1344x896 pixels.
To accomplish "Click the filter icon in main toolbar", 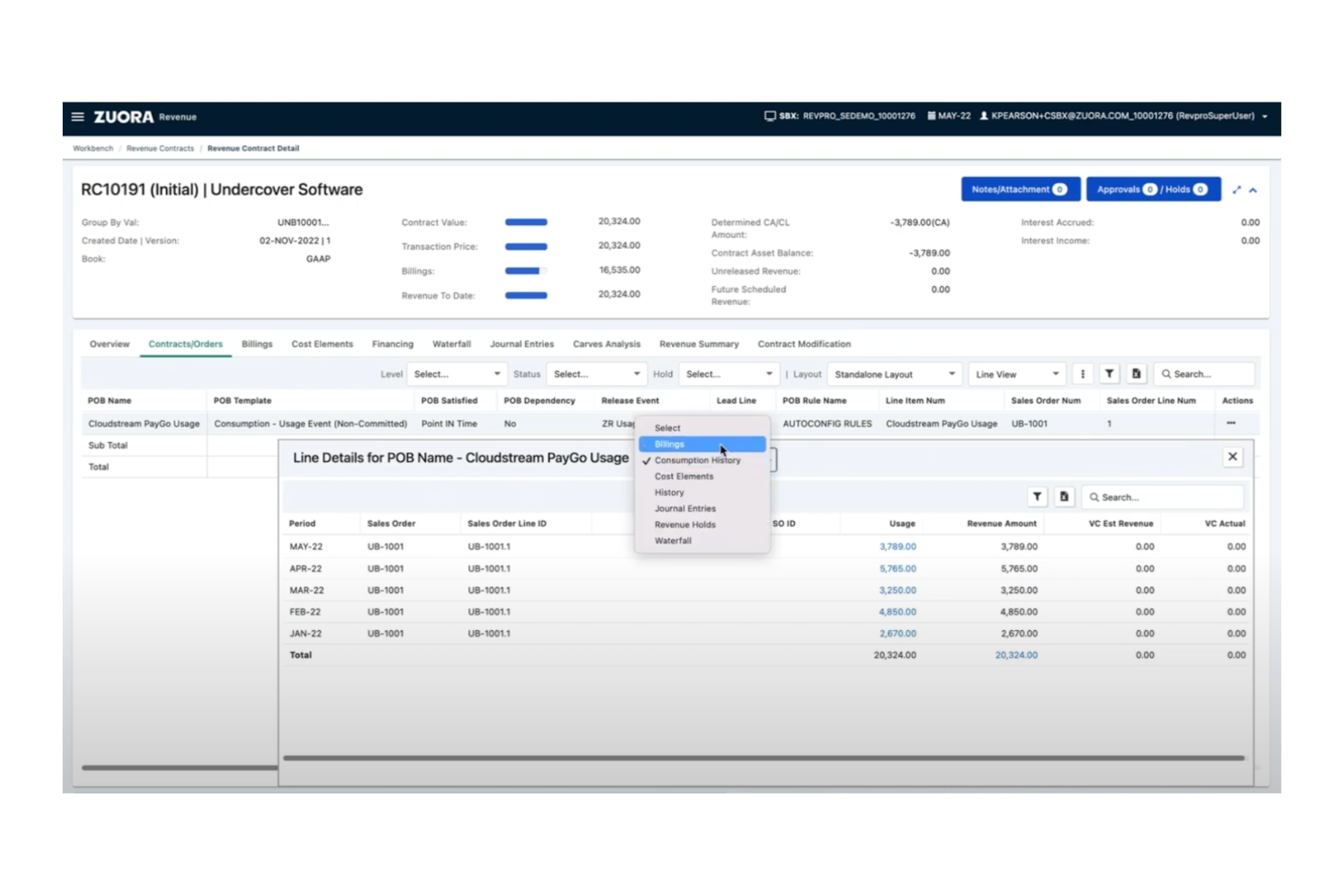I will click(x=1110, y=374).
